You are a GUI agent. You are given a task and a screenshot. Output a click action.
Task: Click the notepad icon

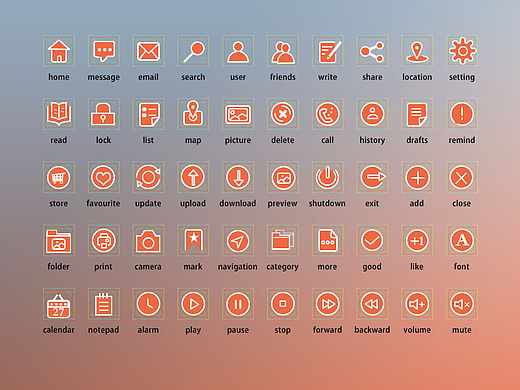[x=104, y=304]
